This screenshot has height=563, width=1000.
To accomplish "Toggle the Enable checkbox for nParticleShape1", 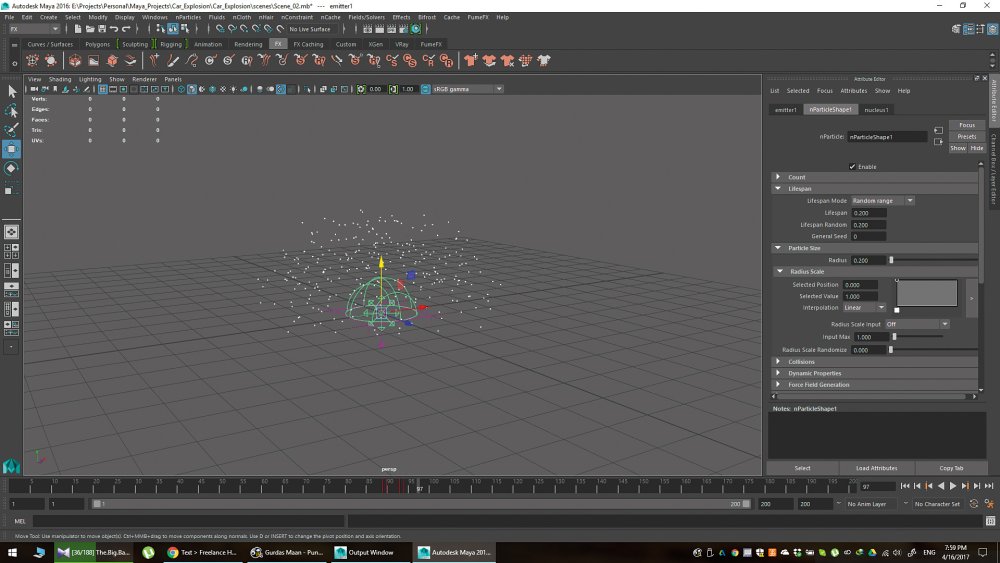I will click(x=852, y=166).
